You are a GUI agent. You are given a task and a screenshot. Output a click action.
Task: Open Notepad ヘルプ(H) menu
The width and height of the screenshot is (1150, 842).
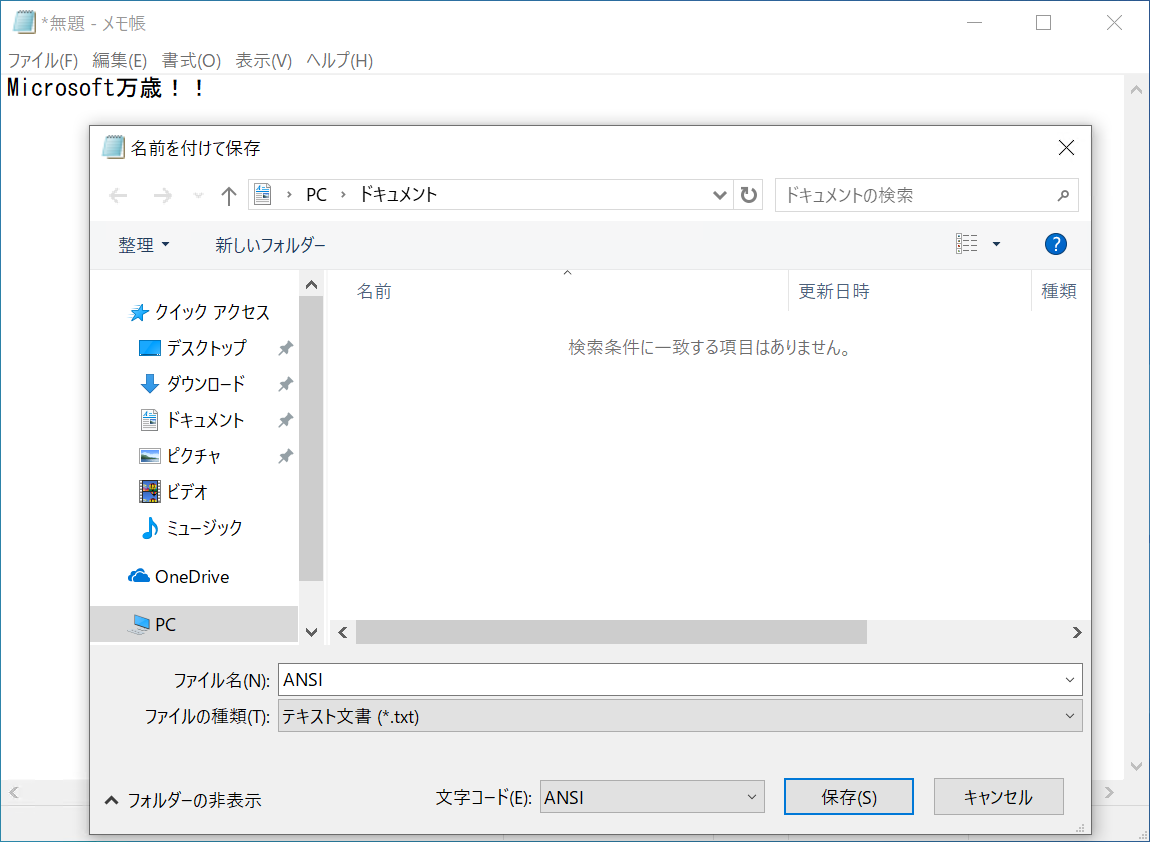[x=339, y=60]
